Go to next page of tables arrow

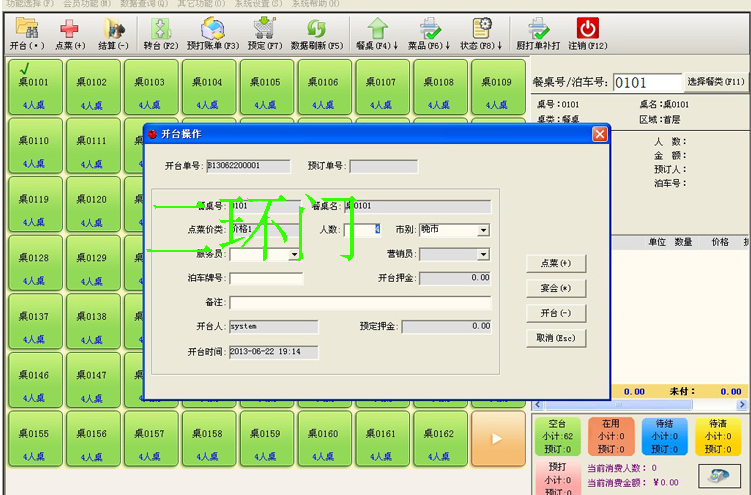coord(498,438)
